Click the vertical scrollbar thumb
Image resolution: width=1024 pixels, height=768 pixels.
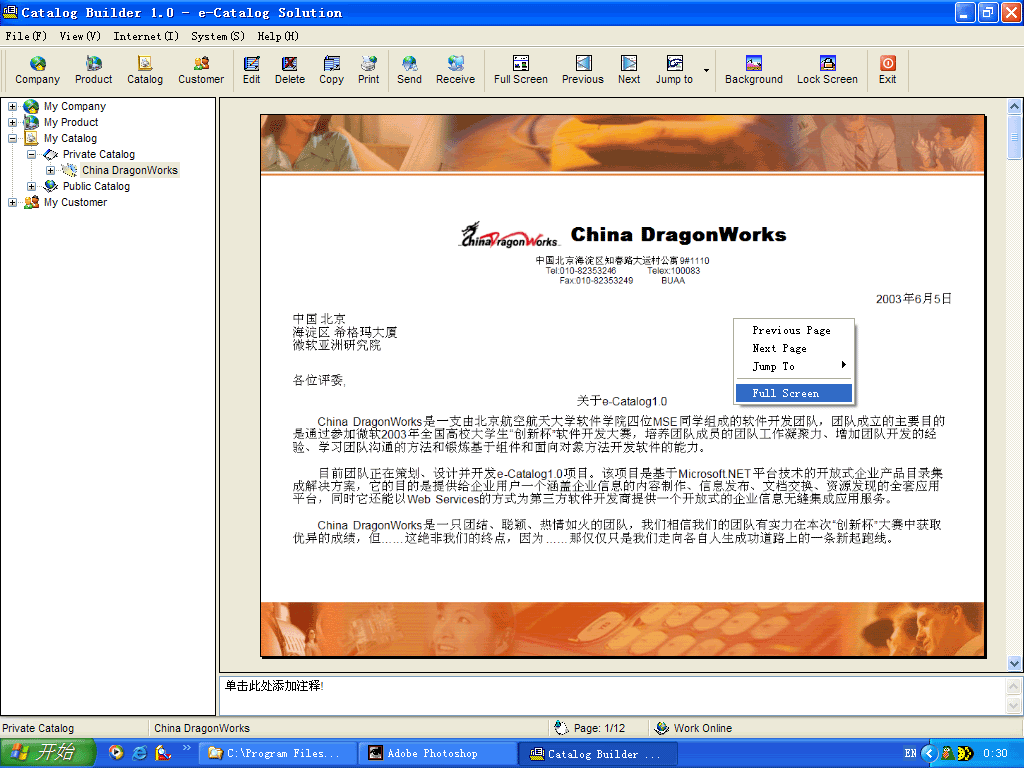coord(1014,137)
